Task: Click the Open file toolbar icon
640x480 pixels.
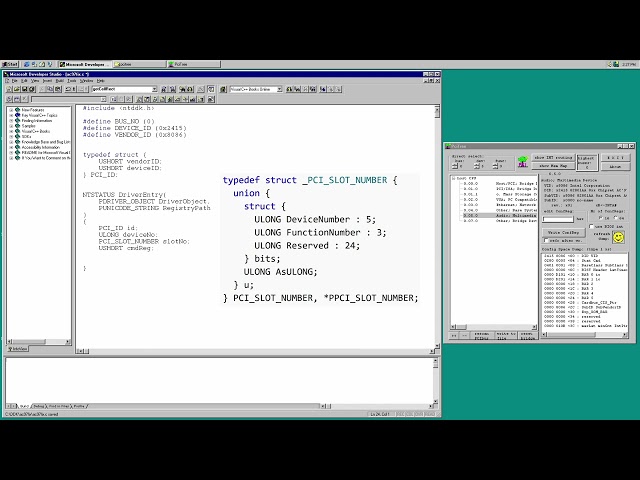Action: 17,89
